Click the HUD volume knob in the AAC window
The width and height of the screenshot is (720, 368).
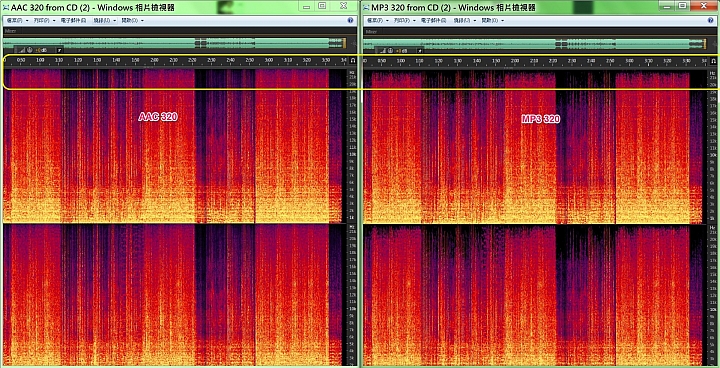30,50
